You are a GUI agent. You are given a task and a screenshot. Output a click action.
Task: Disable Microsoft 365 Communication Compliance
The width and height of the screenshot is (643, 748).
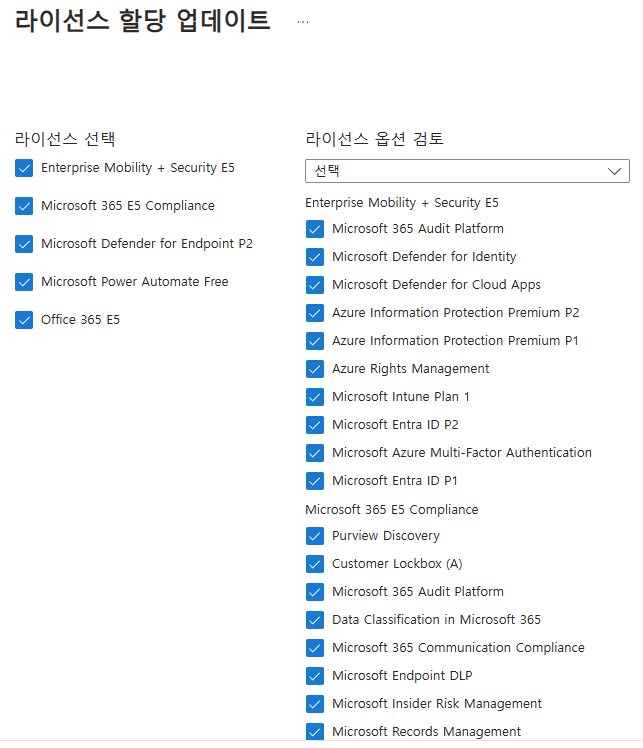click(x=315, y=648)
